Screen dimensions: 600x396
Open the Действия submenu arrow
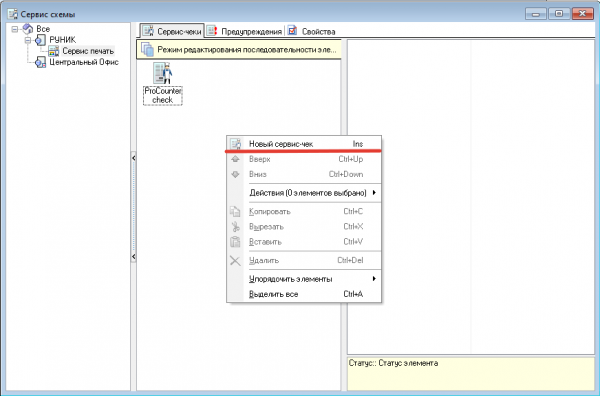[x=374, y=192]
